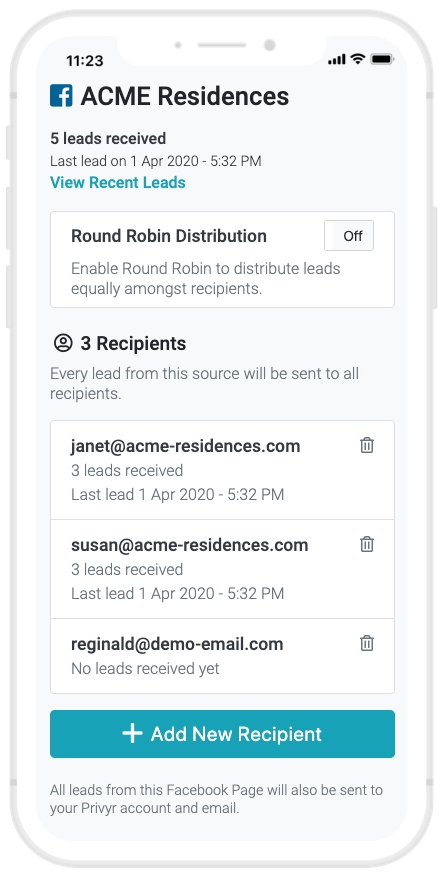The height and width of the screenshot is (876, 445).
Task: Tap the 11:23 clock in status bar
Action: pyautogui.click(x=85, y=60)
